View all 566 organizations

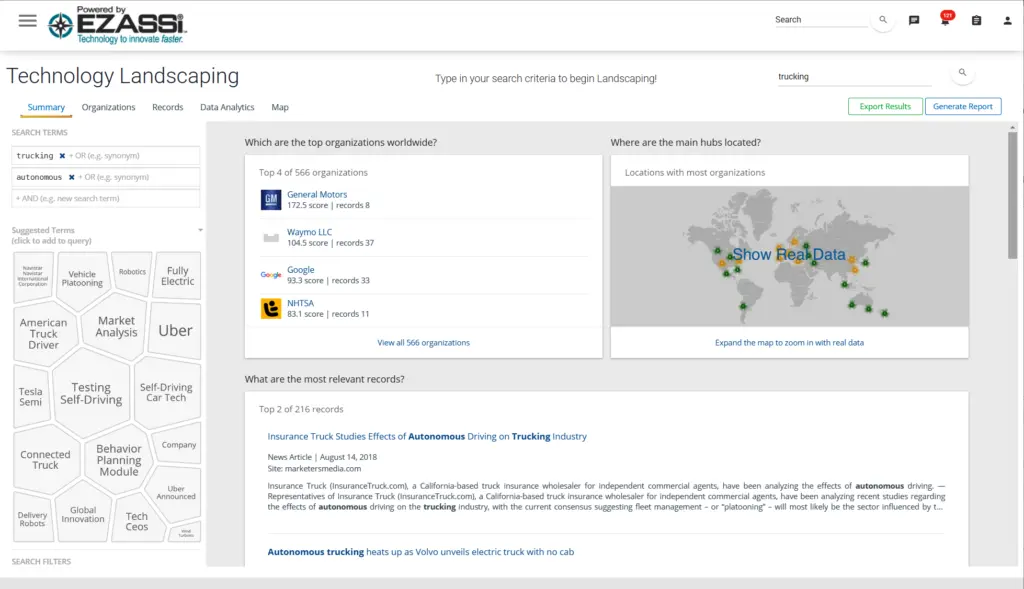[x=423, y=343]
